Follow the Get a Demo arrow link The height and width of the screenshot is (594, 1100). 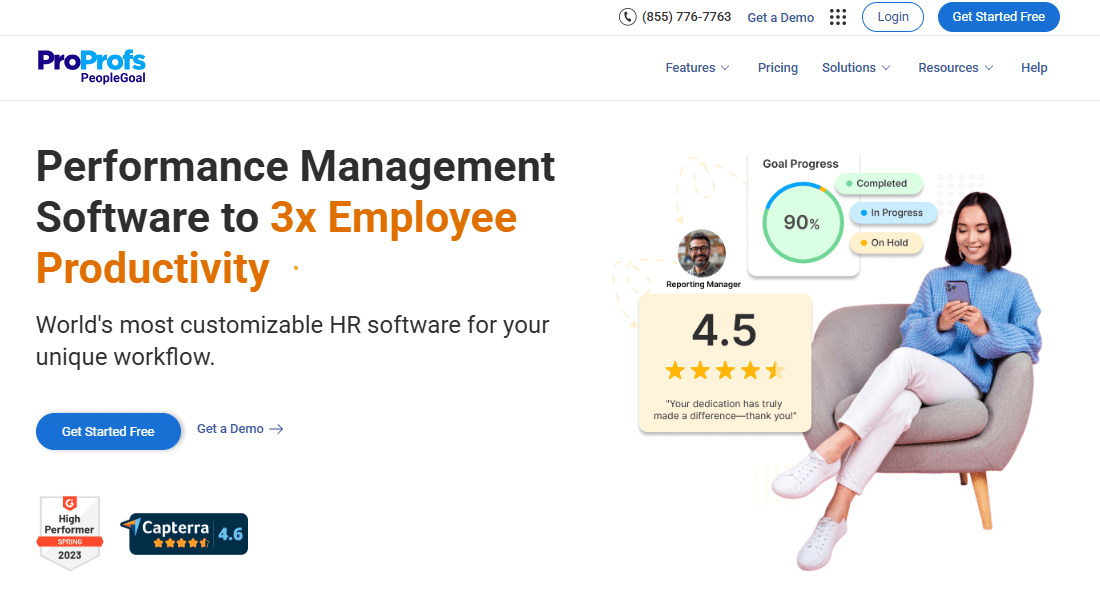(x=240, y=429)
